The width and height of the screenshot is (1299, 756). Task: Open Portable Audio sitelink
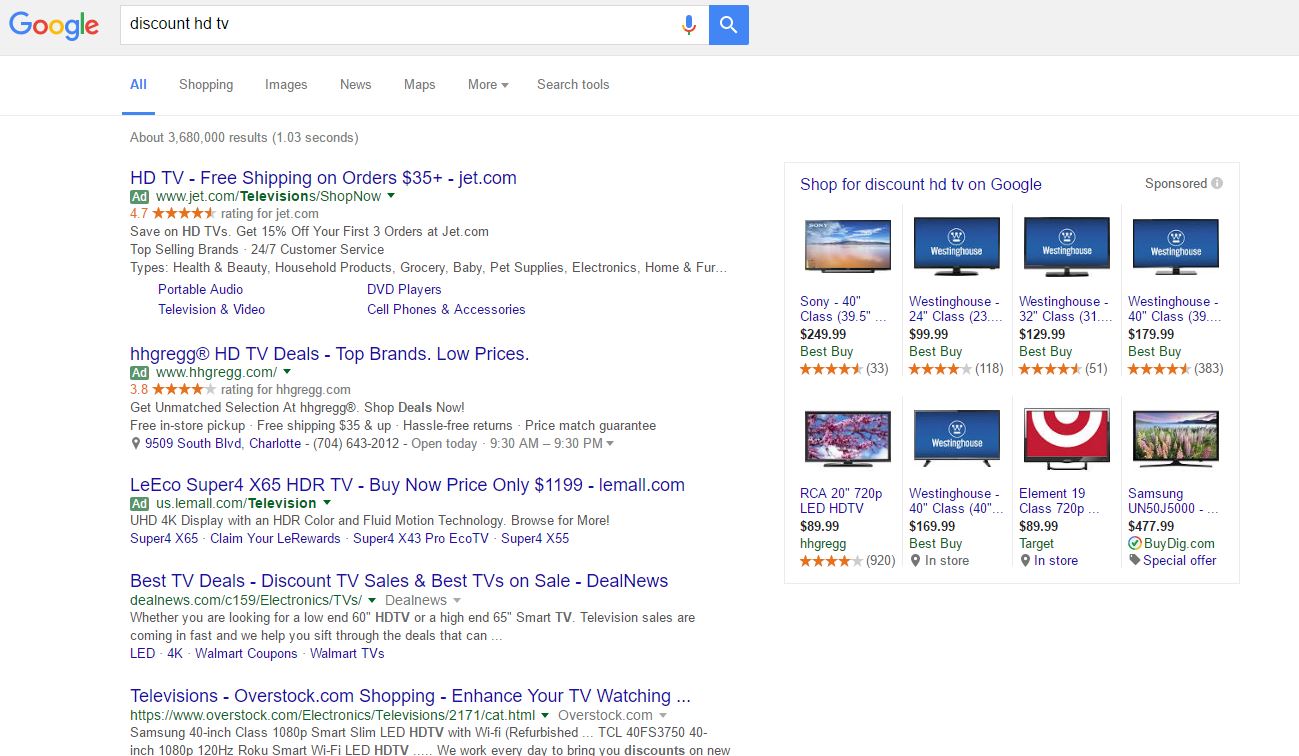click(x=200, y=289)
